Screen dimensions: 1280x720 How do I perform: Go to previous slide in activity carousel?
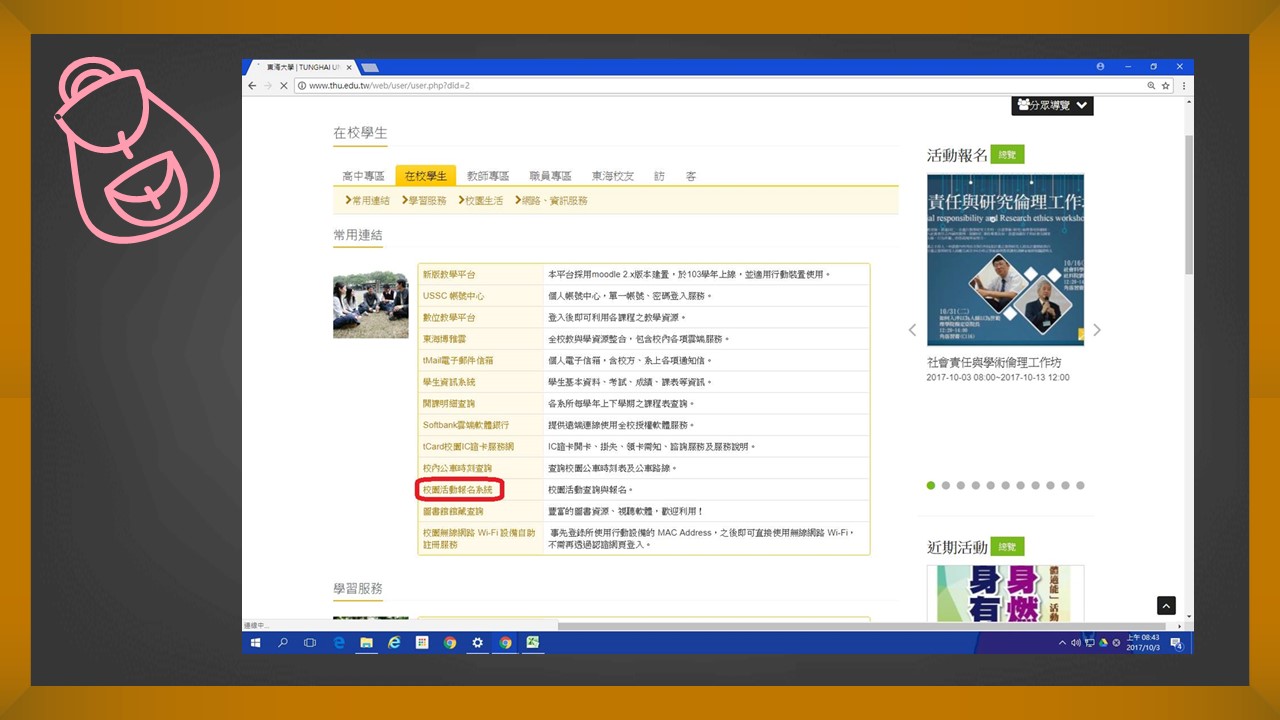pyautogui.click(x=912, y=330)
